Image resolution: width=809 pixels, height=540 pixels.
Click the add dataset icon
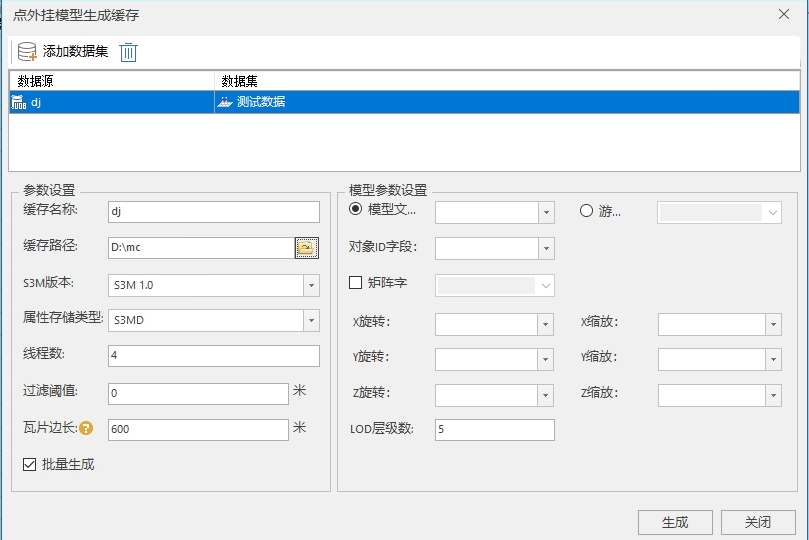click(x=27, y=52)
